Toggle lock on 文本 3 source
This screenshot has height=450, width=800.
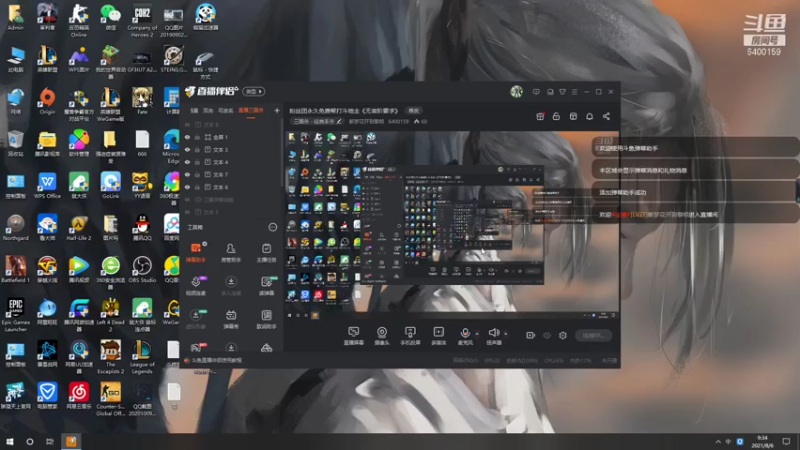tap(197, 149)
